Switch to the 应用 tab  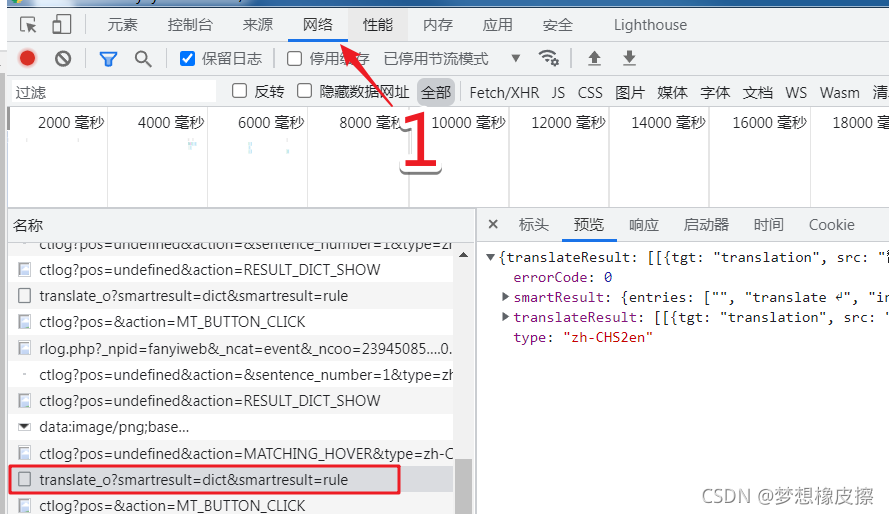(497, 25)
